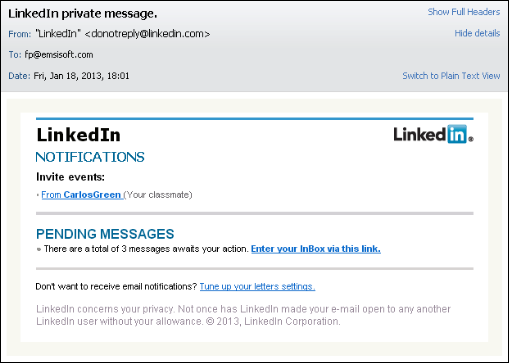Click Hide details link
Viewport: 509px width, 363px height.
477,33
